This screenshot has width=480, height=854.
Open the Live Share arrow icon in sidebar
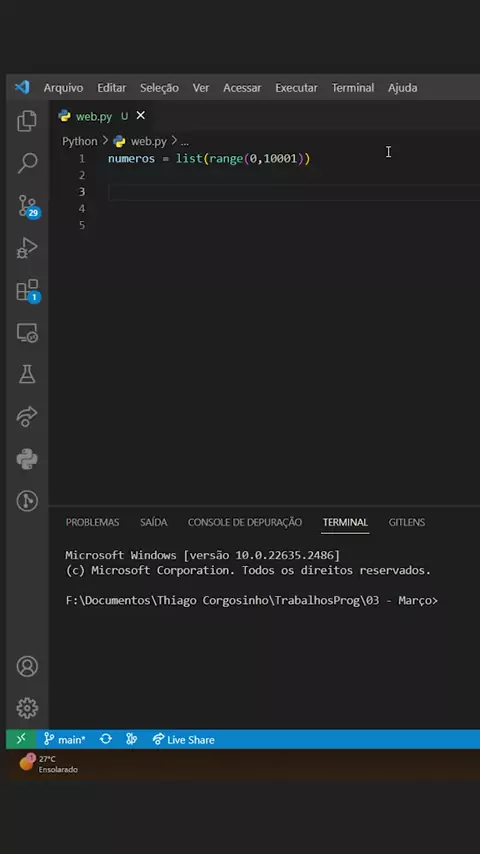pos(27,417)
